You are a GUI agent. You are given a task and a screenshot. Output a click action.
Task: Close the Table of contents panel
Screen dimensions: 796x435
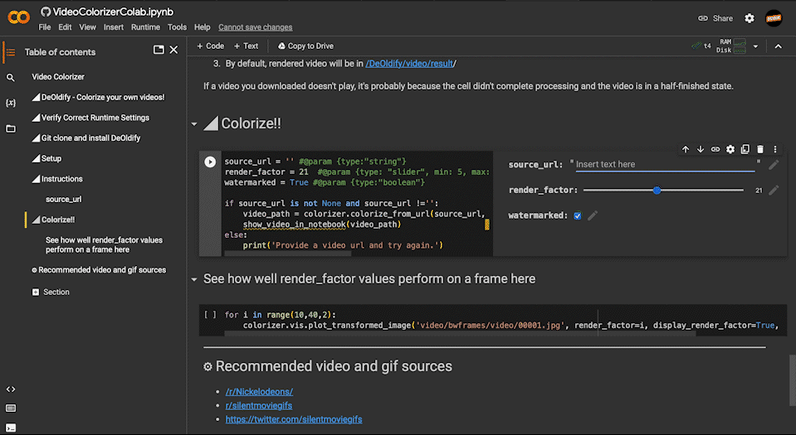[x=174, y=50]
